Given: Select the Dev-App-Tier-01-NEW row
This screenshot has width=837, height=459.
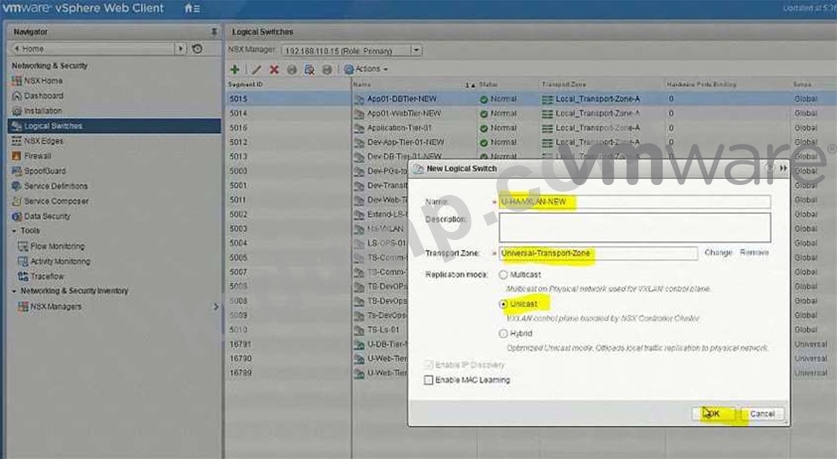Looking at the screenshot, I should (x=531, y=143).
